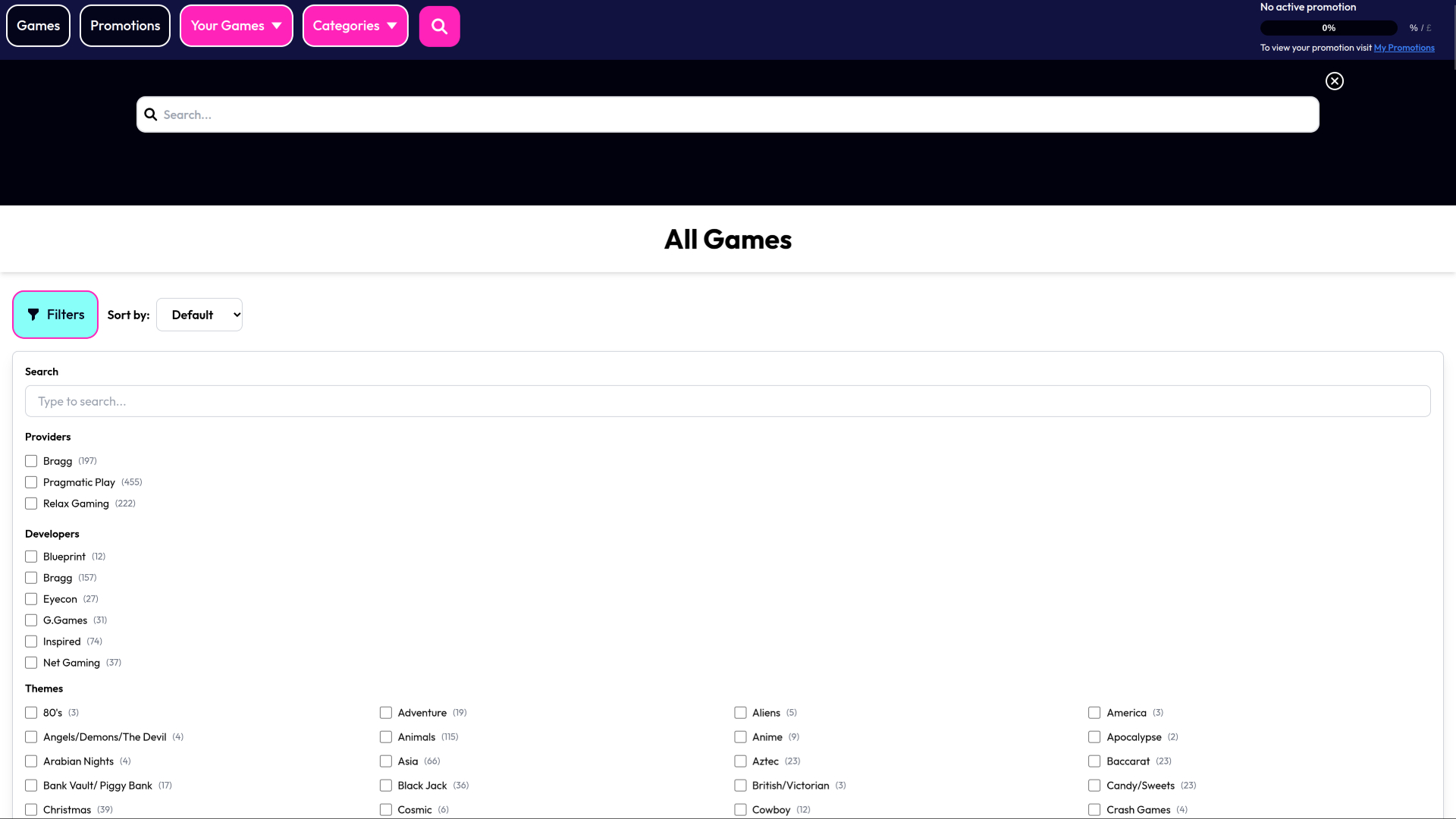Select the Black Jack theme filter
Viewport: 1456px width, 819px height.
click(386, 785)
